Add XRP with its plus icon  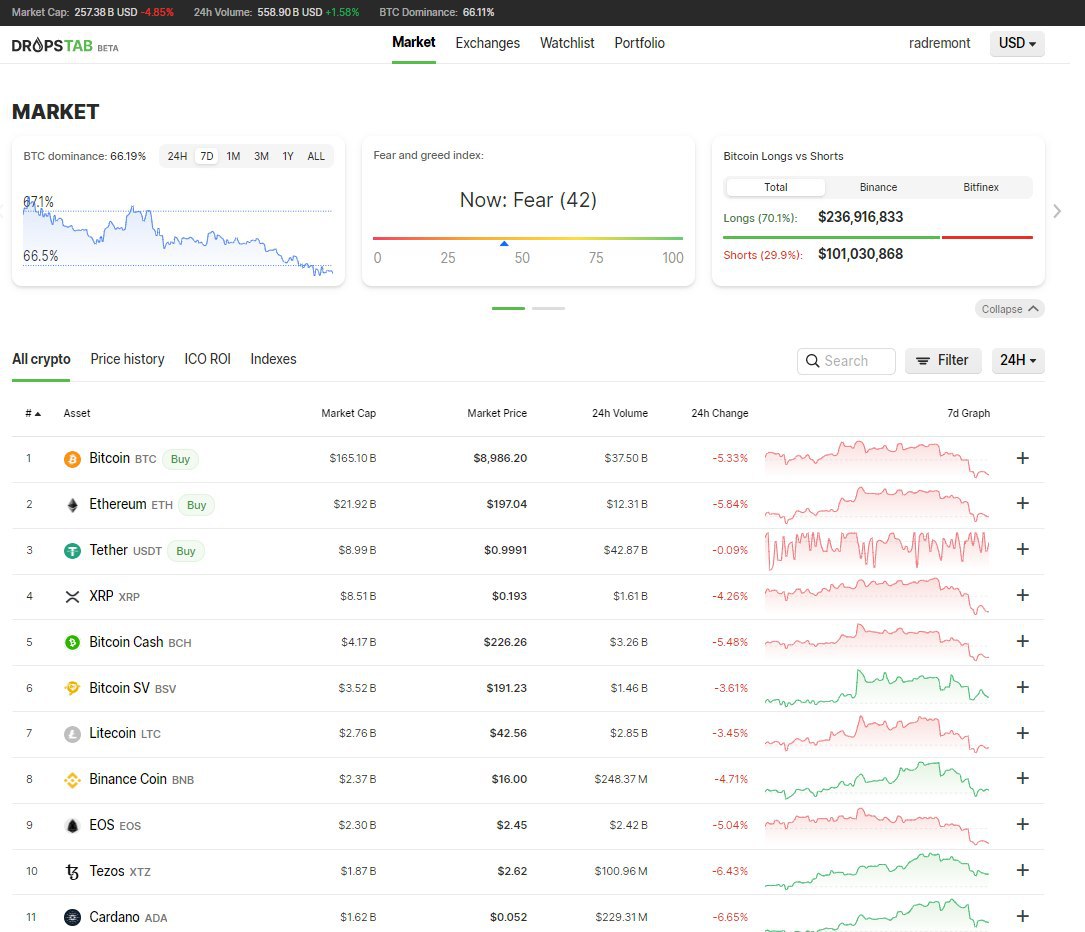[x=1022, y=595]
